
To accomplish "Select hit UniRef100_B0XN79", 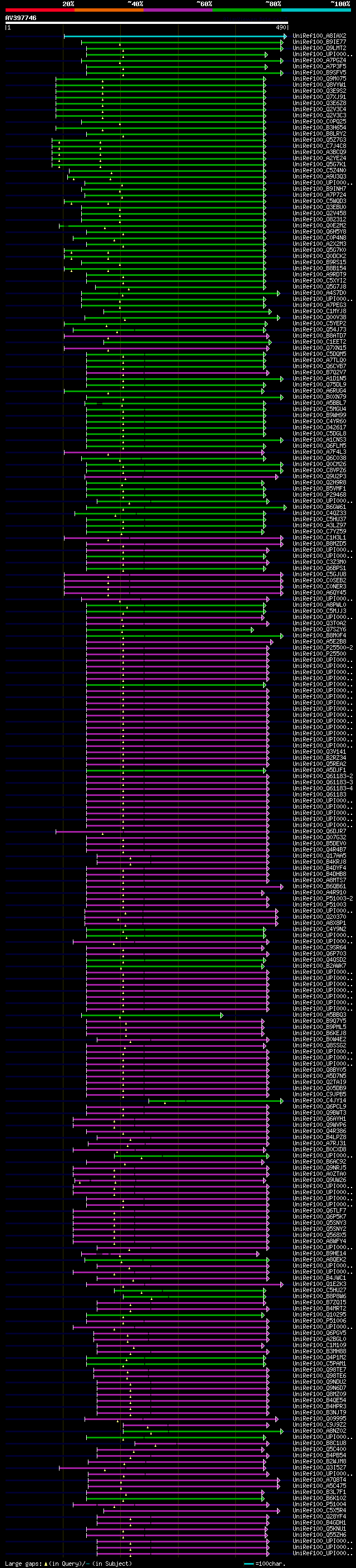I will (319, 397).
